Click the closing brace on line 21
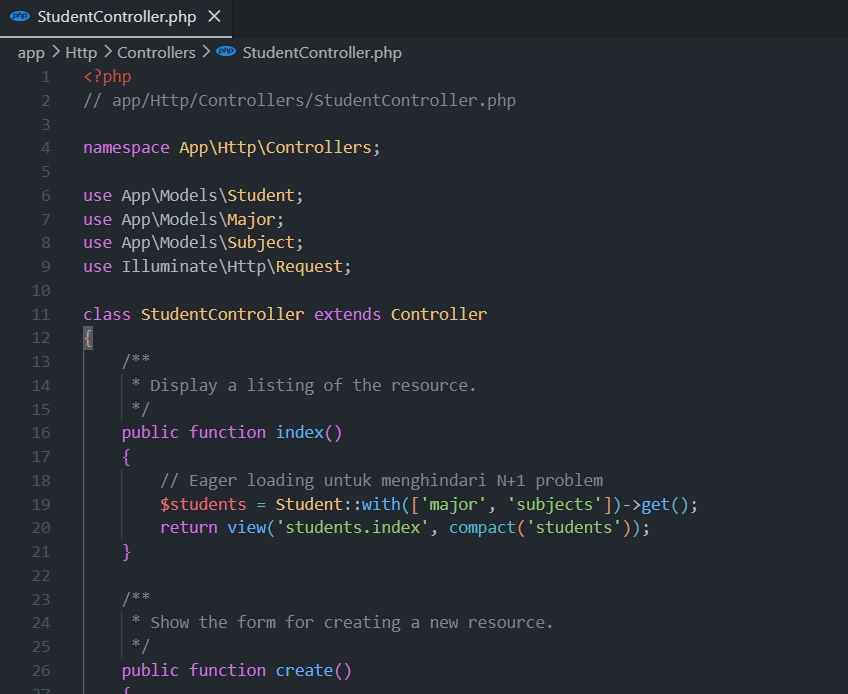This screenshot has height=694, width=848. pyautogui.click(x=127, y=552)
